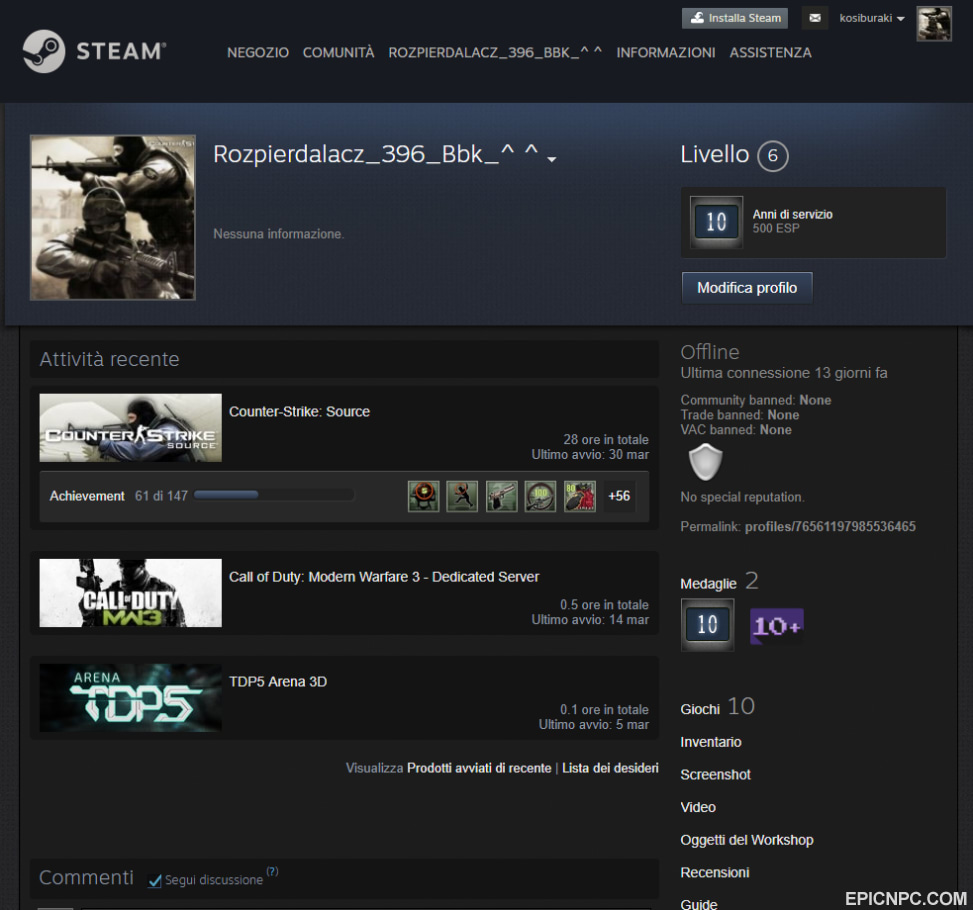Open the Counter-Strike: Source title link
The height and width of the screenshot is (910, 973).
pos(299,412)
